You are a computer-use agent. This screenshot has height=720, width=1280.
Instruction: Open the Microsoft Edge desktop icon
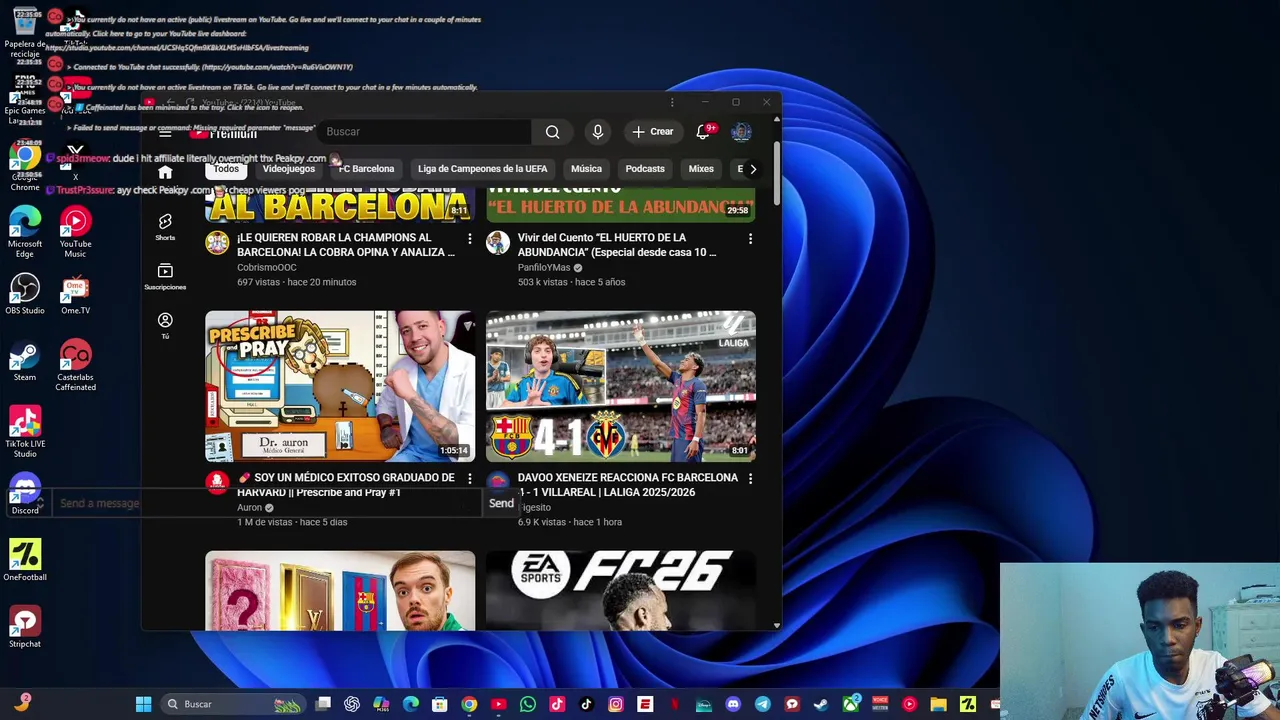[x=25, y=232]
